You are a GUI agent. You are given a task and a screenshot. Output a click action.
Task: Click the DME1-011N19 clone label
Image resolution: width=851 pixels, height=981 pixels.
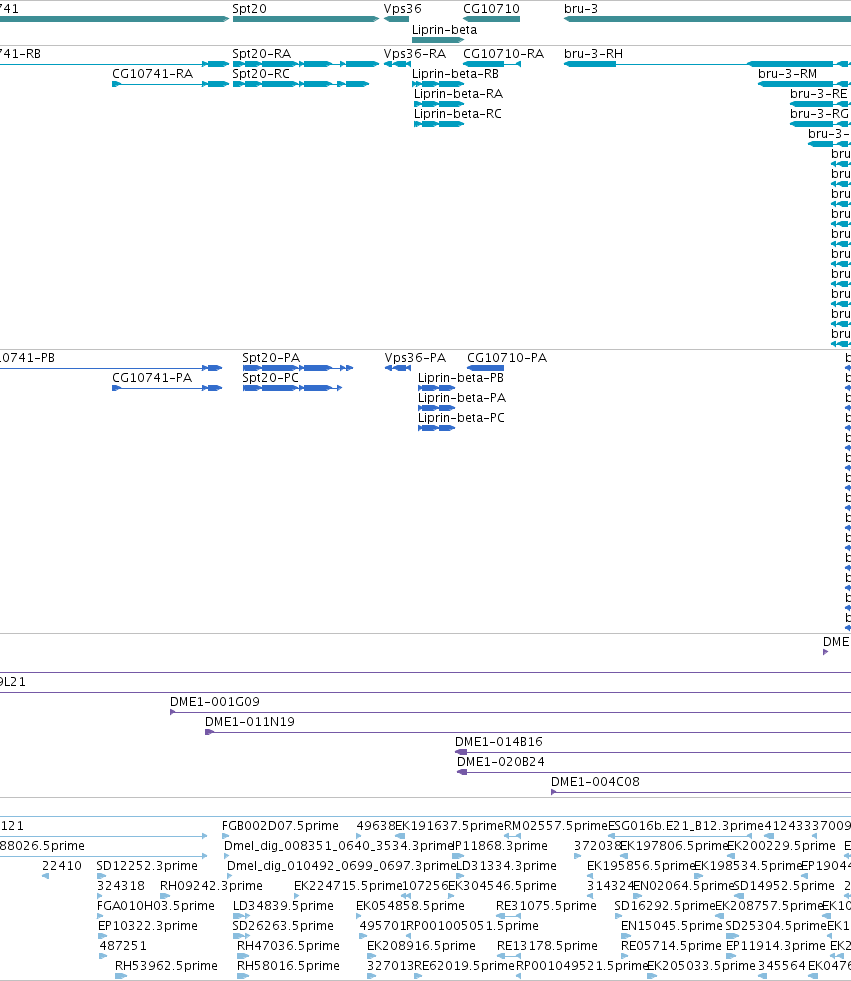point(250,722)
